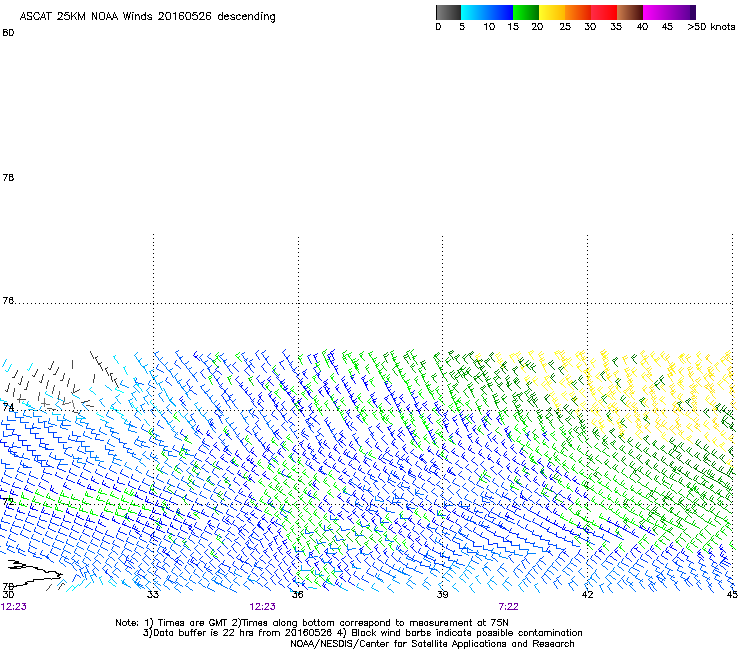The height and width of the screenshot is (650, 740).
Task: Select the green 15–20 knots color segment
Action: [x=526, y=12]
